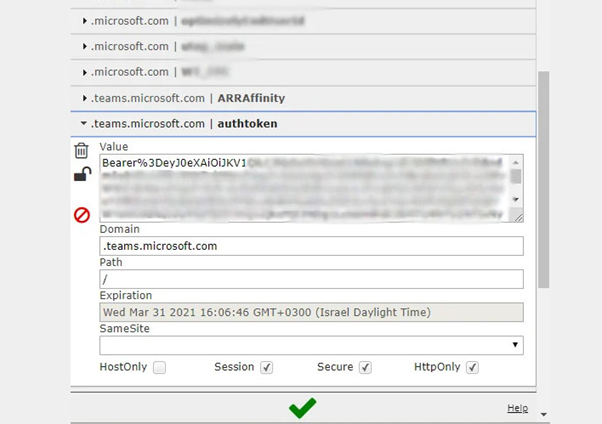Click the main cookie list vertical scrollbar

(x=544, y=180)
